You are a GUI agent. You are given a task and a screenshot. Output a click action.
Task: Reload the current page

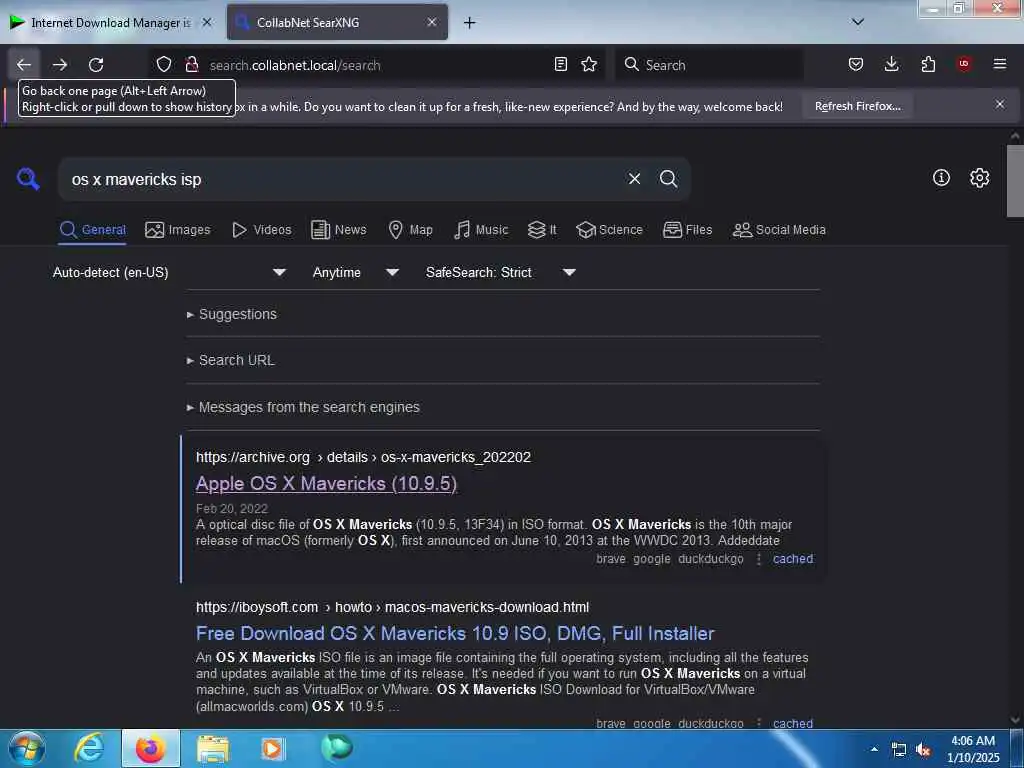pos(96,65)
